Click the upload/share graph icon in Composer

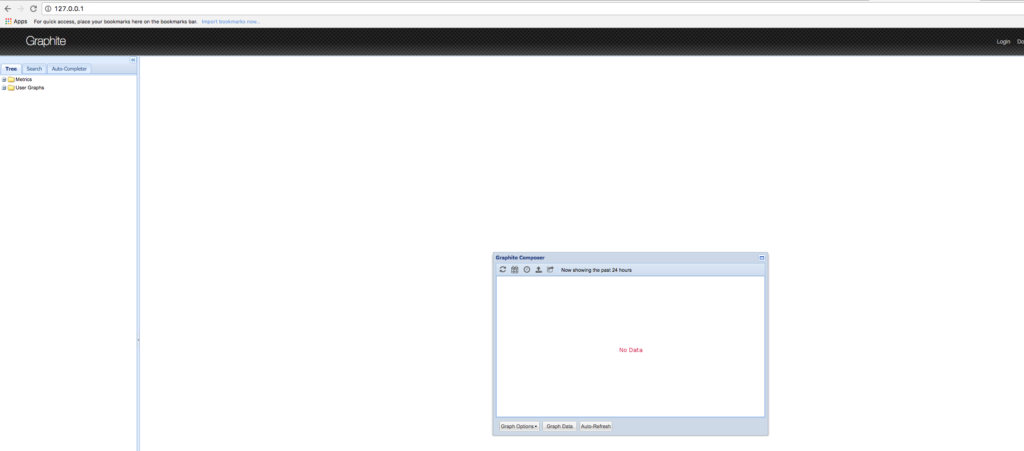click(x=539, y=270)
